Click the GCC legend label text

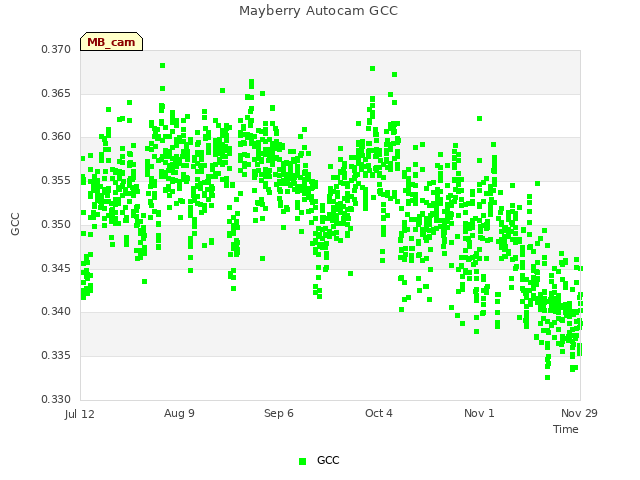pyautogui.click(x=328, y=460)
